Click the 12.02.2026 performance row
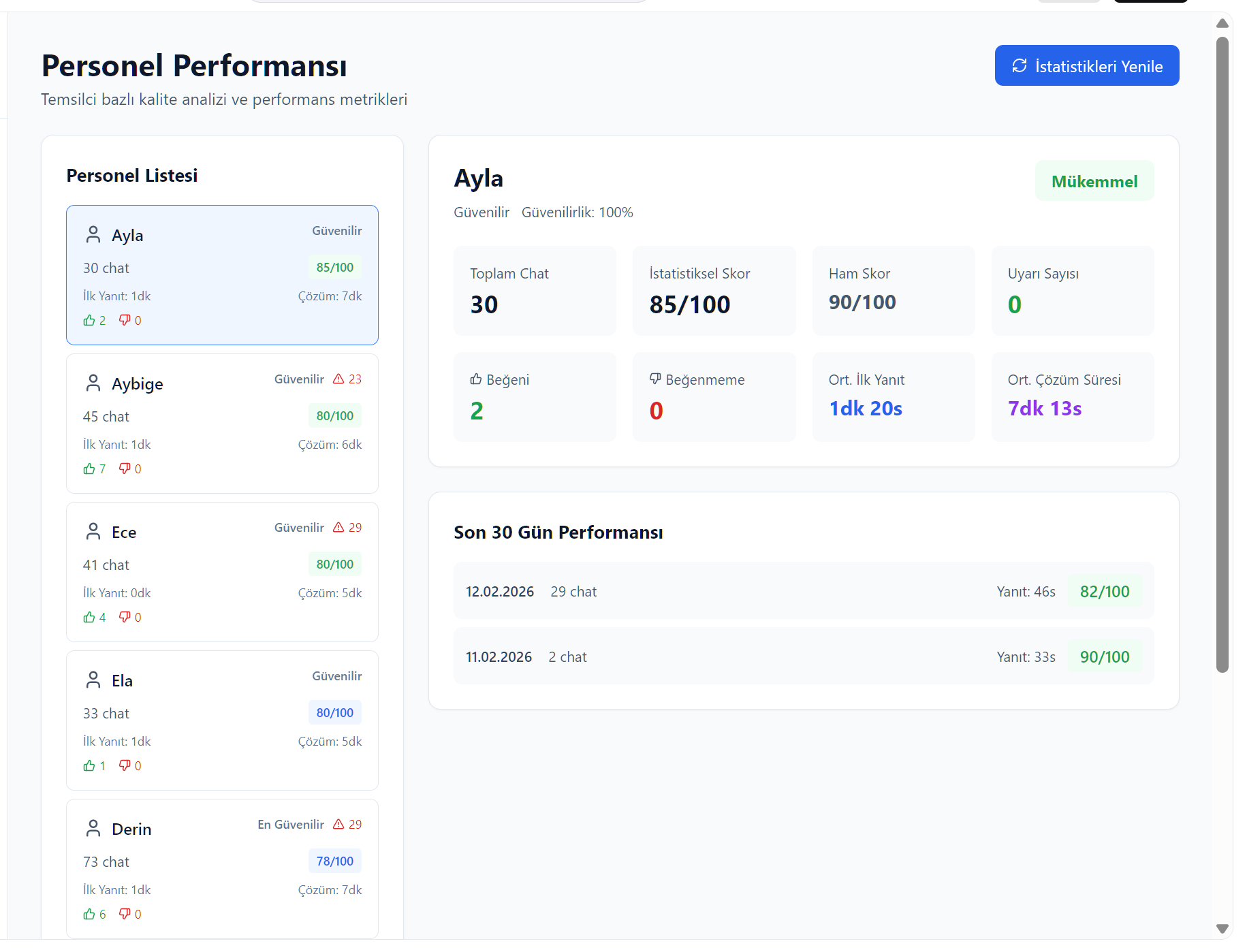 tap(804, 591)
